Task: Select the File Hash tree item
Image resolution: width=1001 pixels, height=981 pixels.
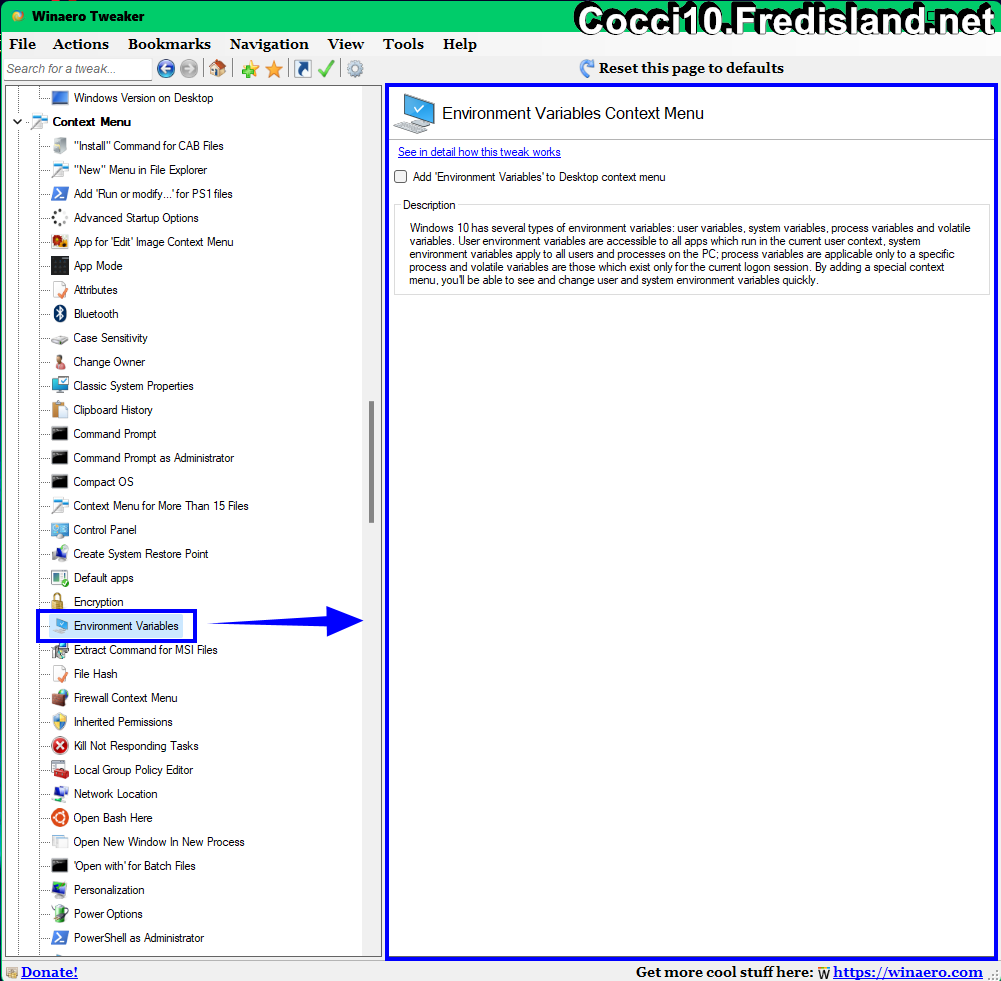Action: coord(96,673)
